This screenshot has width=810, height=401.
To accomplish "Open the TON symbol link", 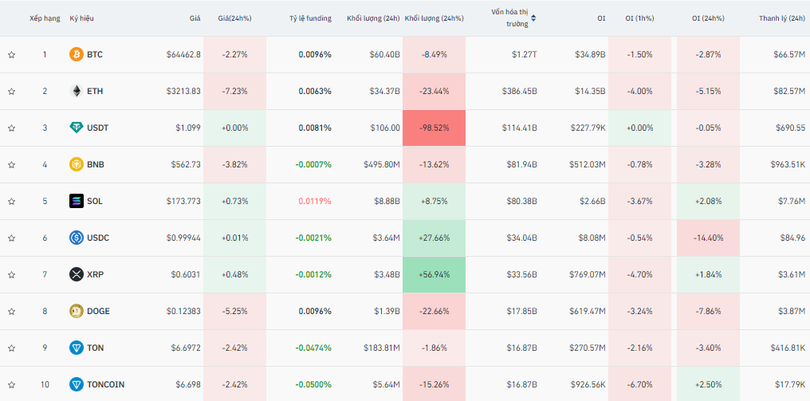I will click(95, 348).
